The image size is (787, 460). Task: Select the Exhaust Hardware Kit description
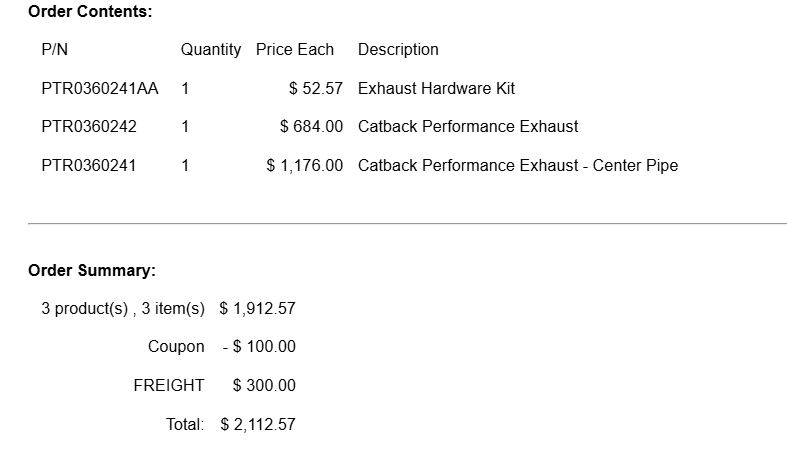tap(436, 88)
